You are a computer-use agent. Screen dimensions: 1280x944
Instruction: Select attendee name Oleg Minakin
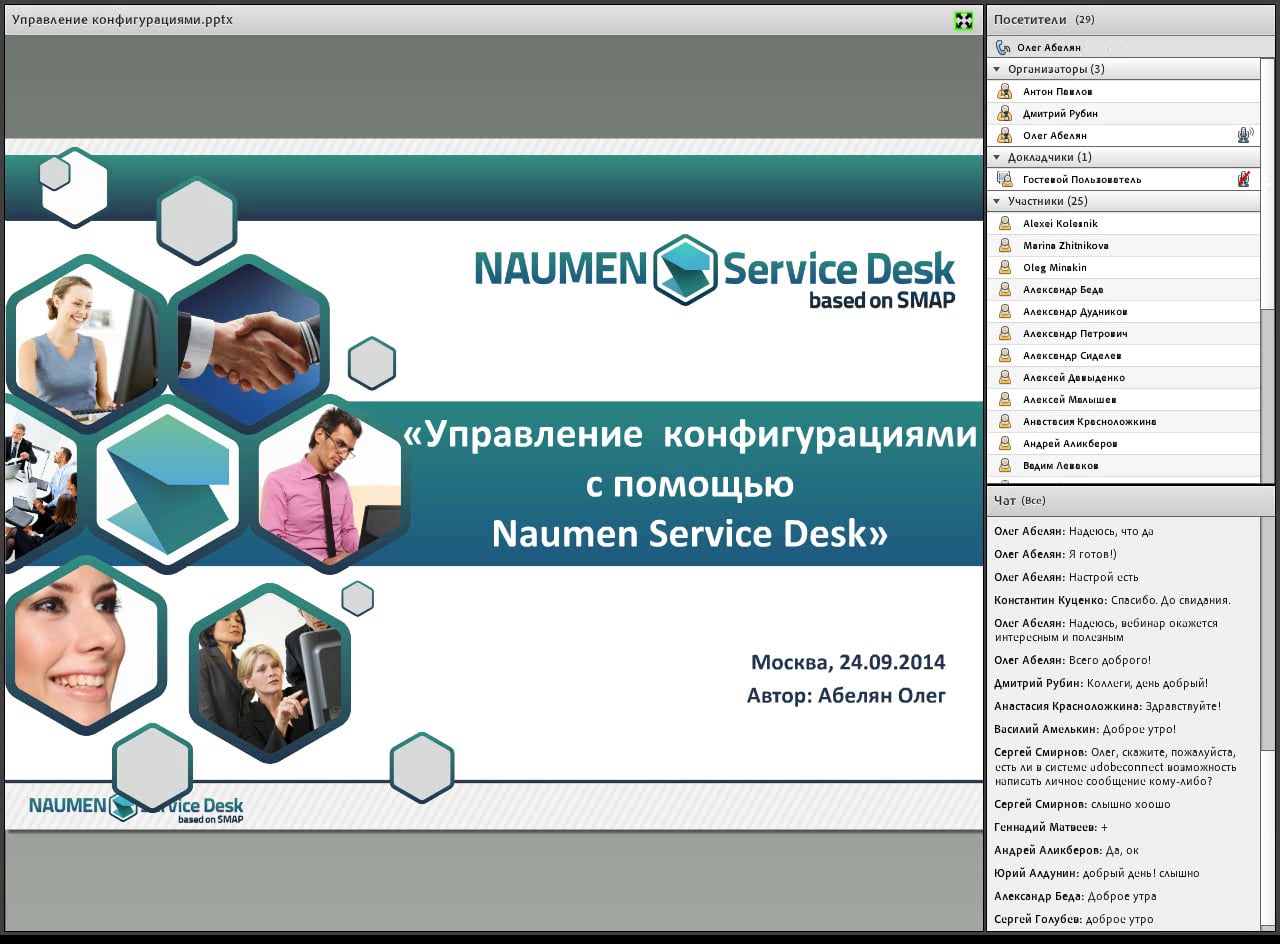(x=1055, y=267)
